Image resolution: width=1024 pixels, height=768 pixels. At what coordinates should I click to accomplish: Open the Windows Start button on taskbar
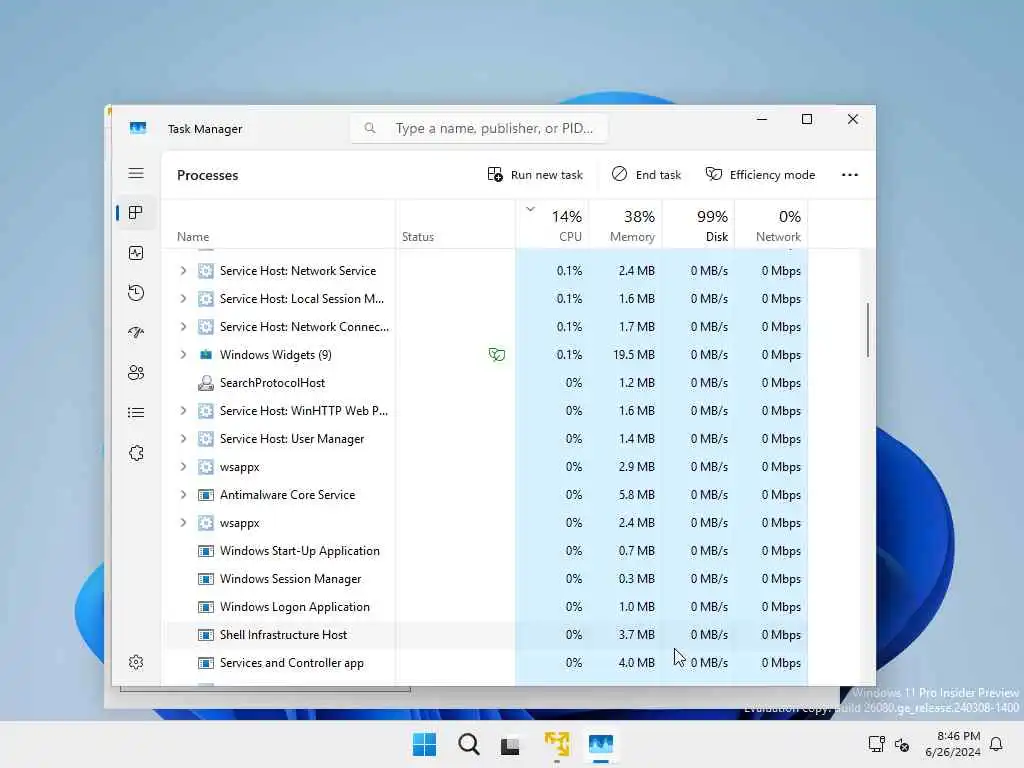(x=424, y=744)
